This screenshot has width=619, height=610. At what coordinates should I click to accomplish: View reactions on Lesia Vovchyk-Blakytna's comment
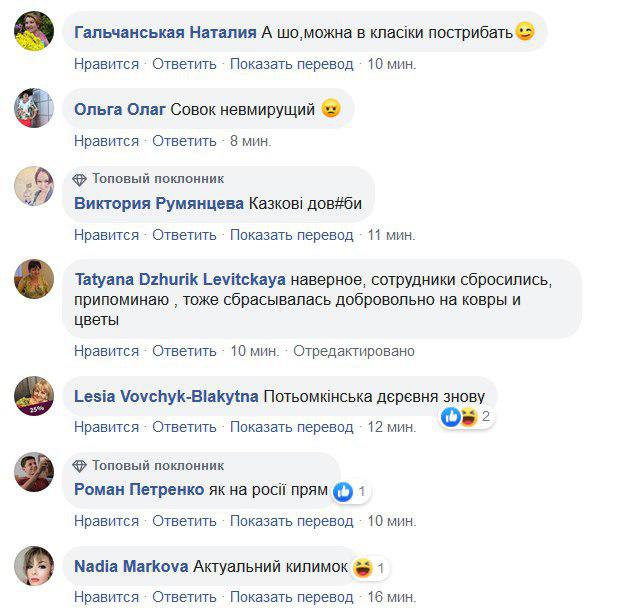[466, 416]
